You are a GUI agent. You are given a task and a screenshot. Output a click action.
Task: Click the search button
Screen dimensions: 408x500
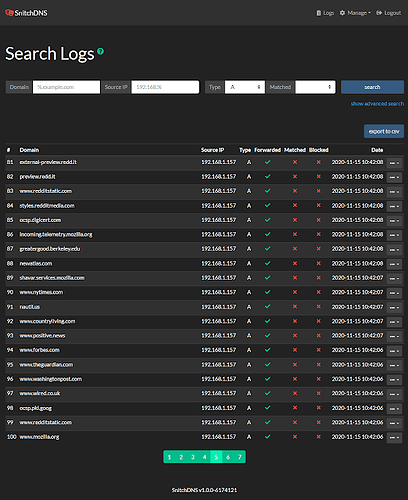(x=372, y=87)
